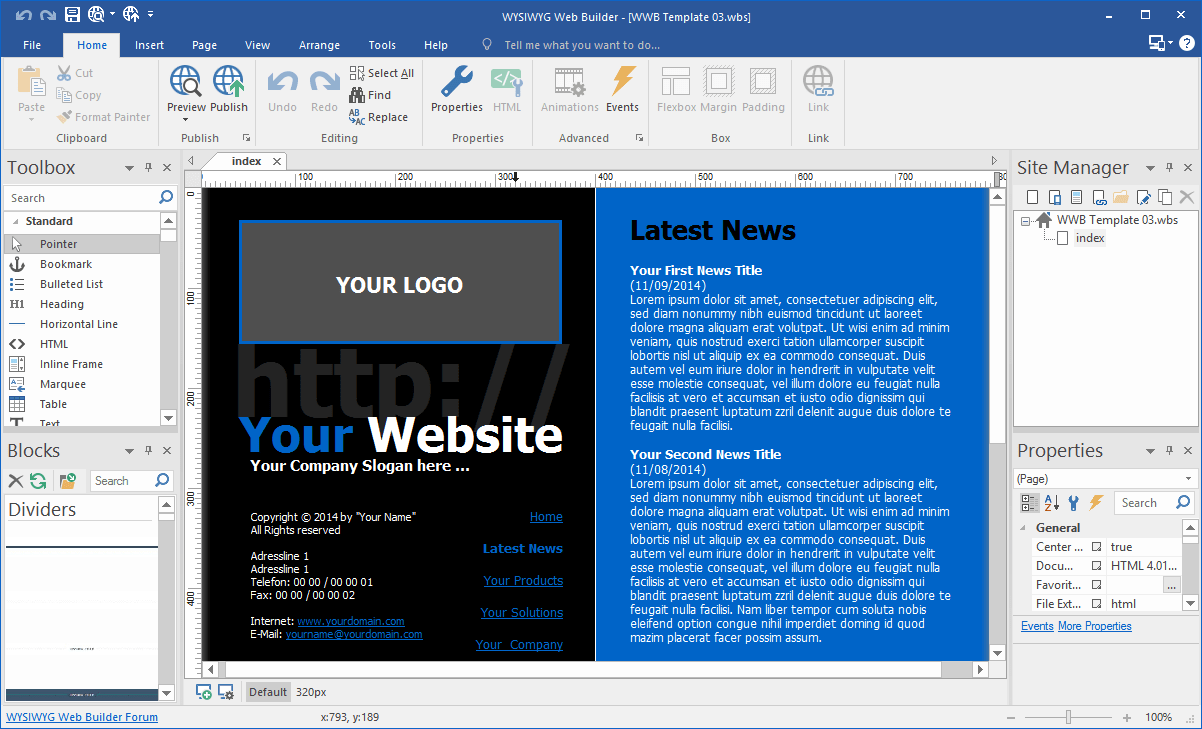
Task: Switch to the Insert ribbon tab
Action: (150, 45)
